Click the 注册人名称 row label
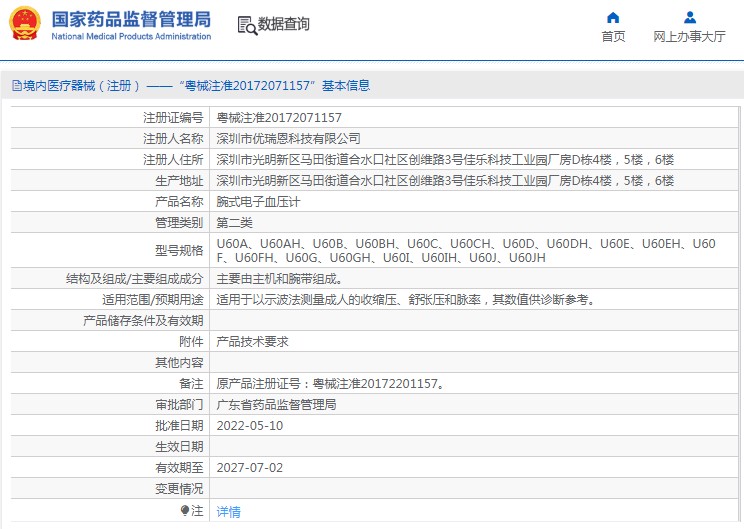 (x=173, y=139)
